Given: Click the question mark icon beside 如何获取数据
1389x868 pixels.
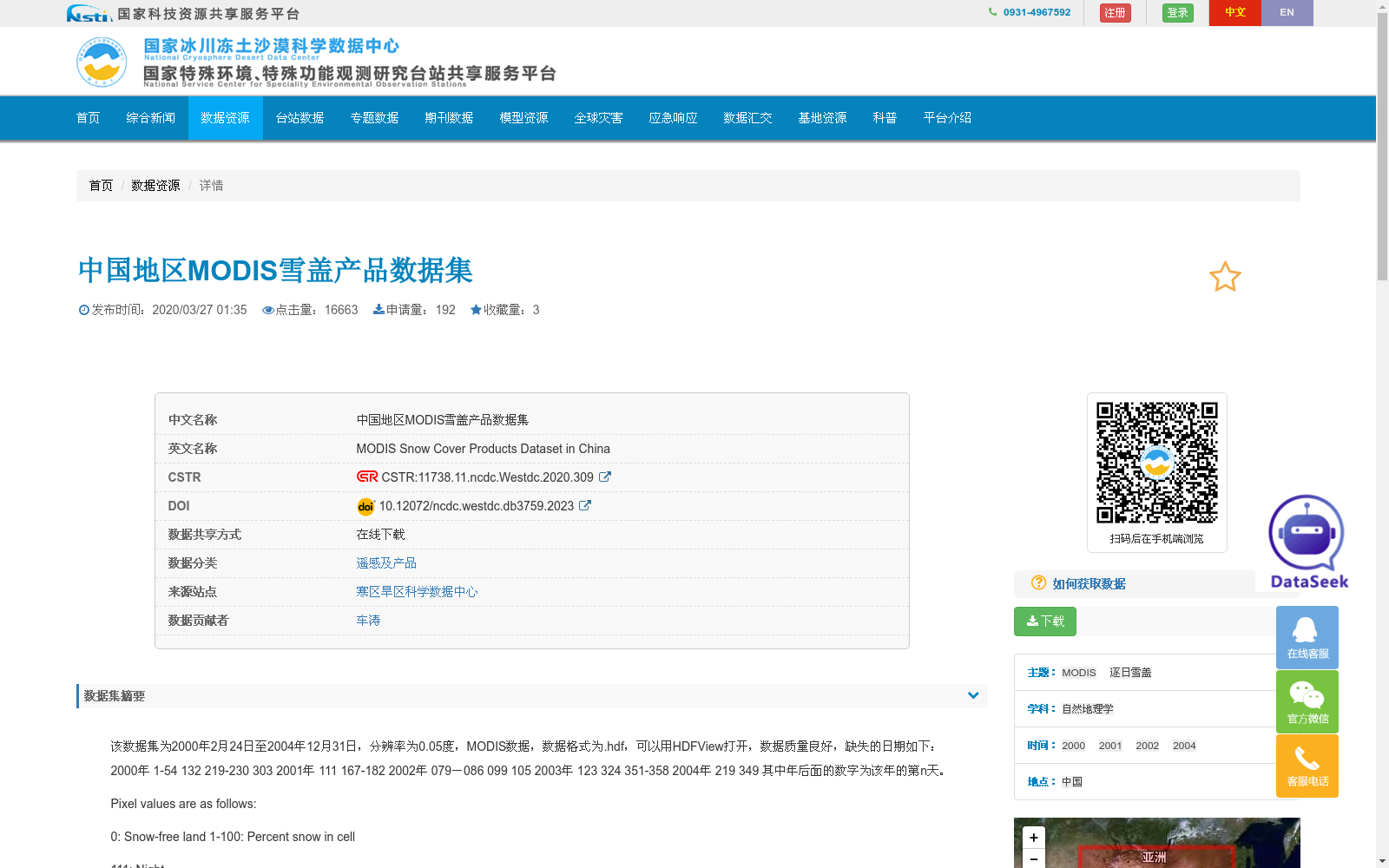Looking at the screenshot, I should [x=1038, y=583].
